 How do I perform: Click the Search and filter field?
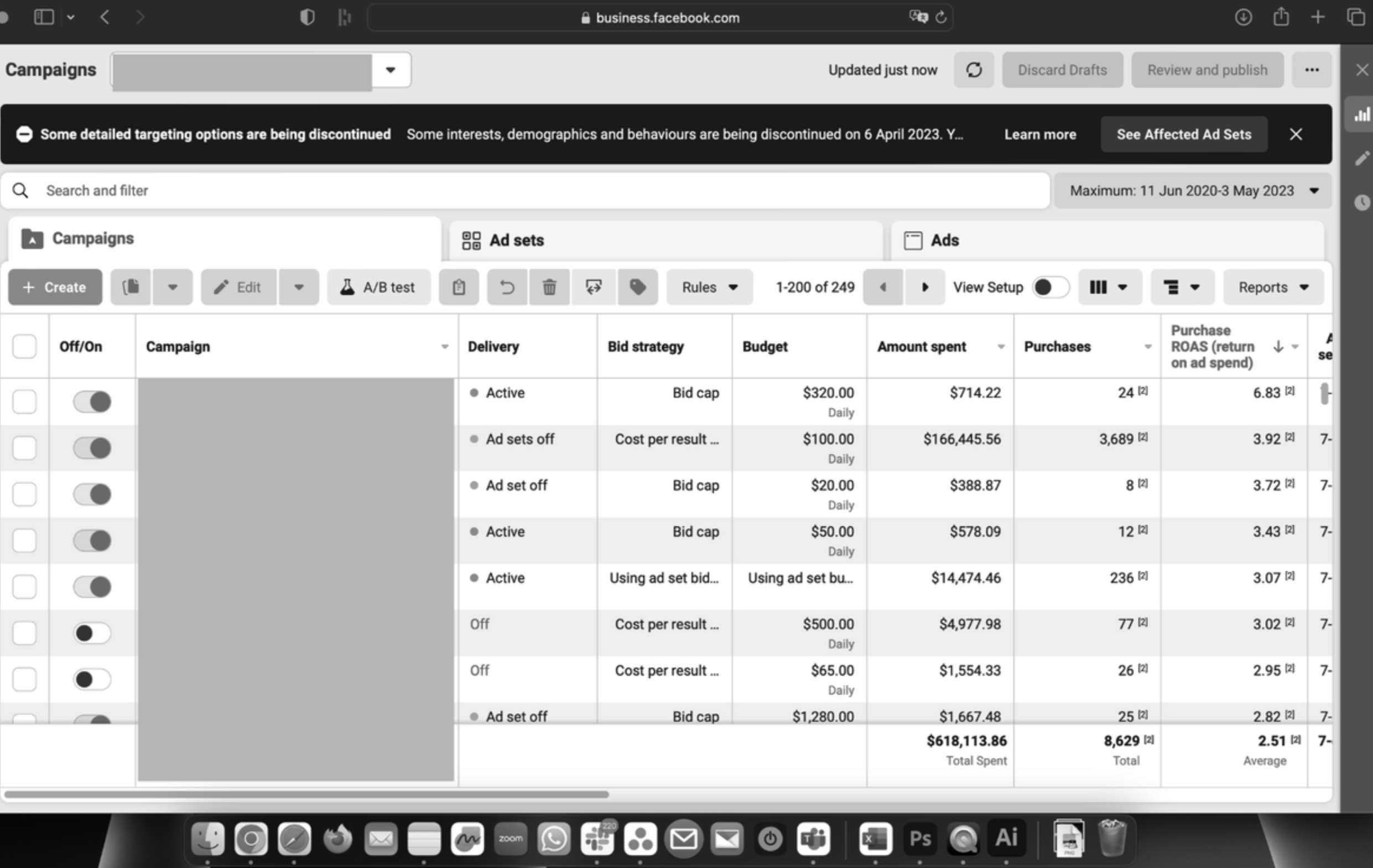[x=524, y=191]
